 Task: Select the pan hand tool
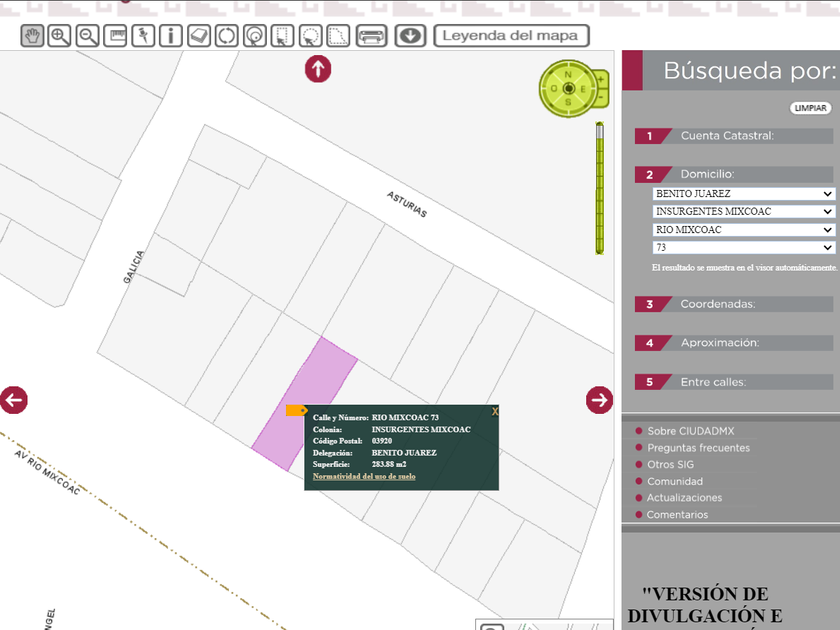32,36
